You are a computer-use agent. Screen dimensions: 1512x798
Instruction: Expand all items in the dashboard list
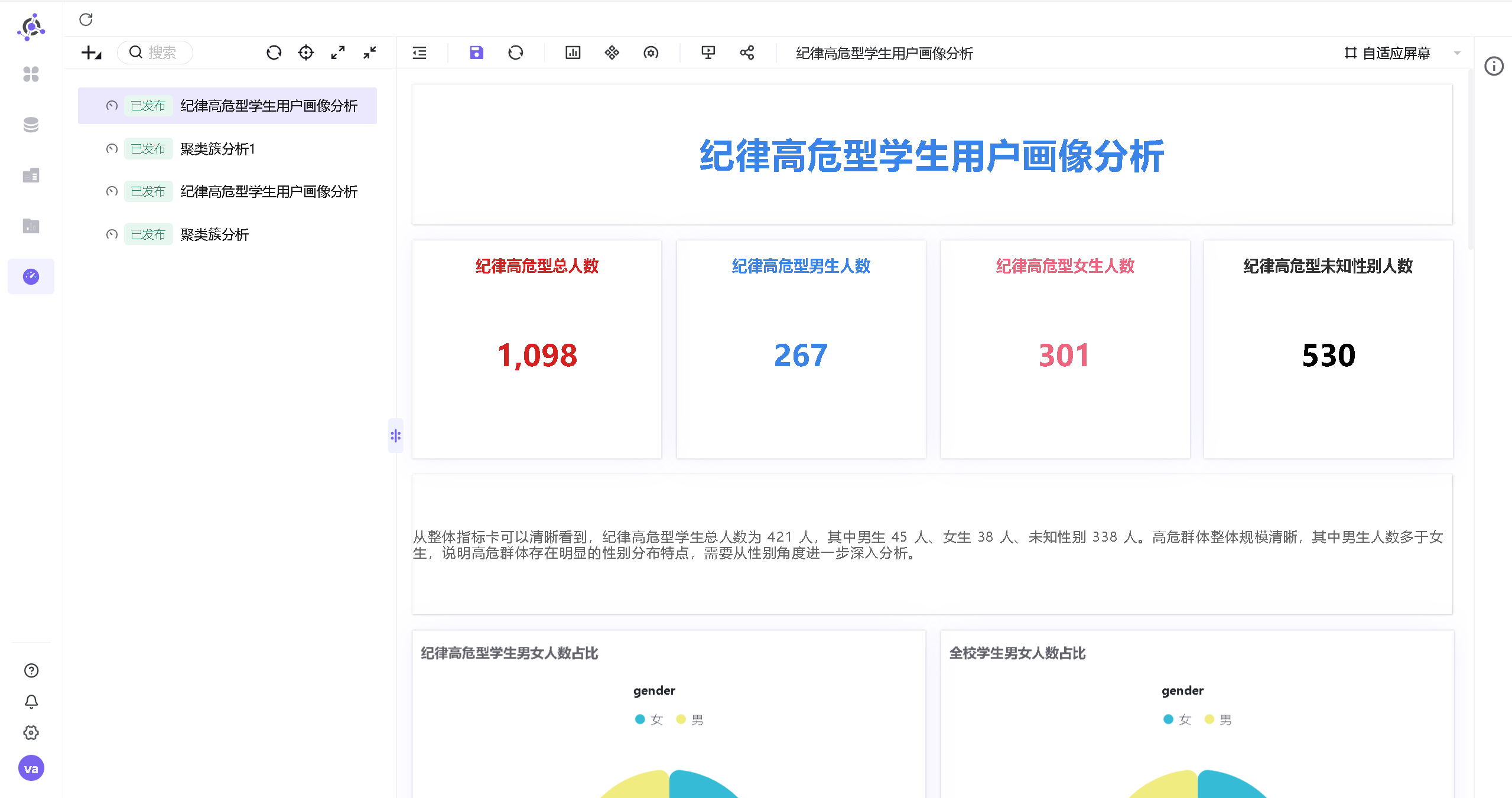[338, 53]
